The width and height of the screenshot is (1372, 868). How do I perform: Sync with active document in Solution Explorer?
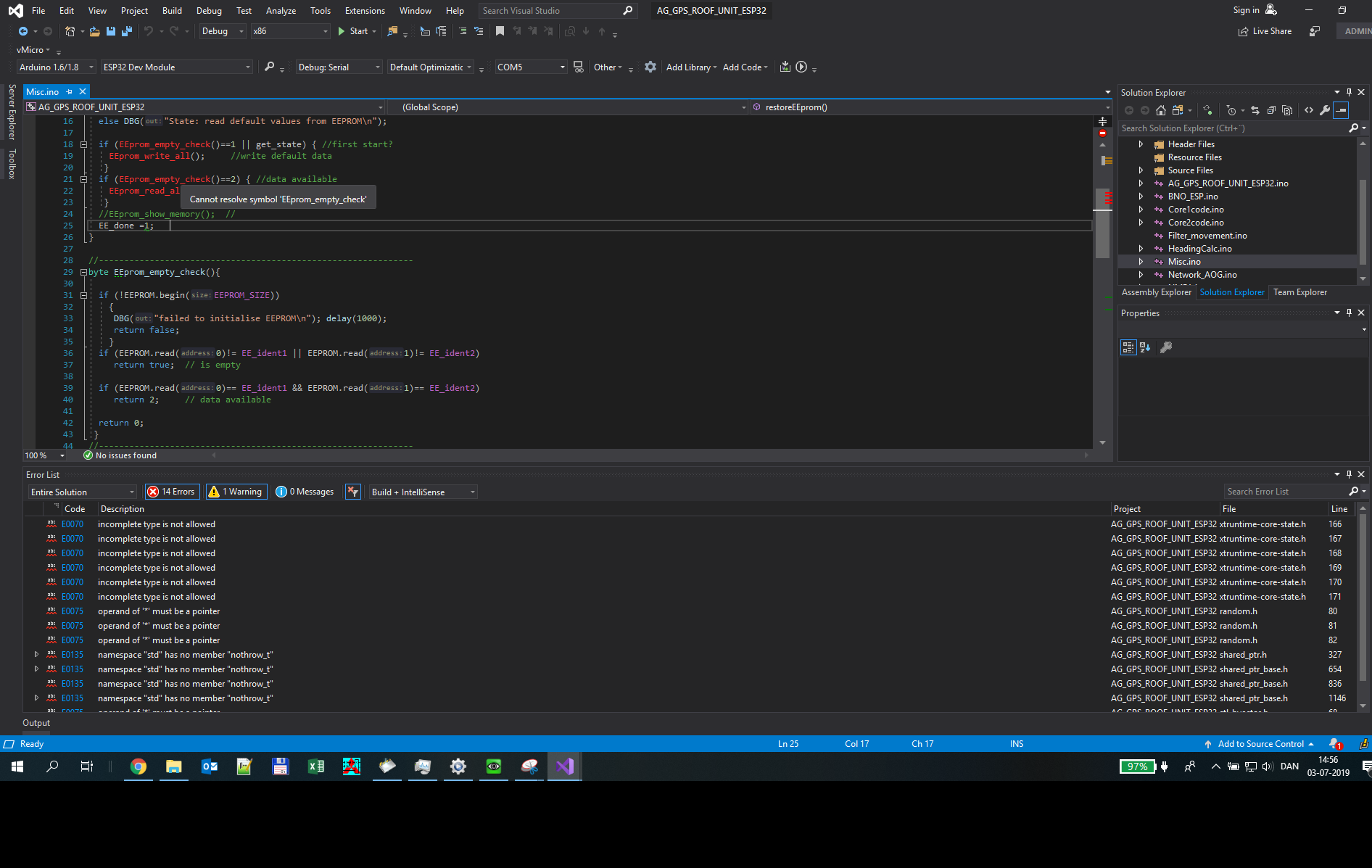pos(1255,110)
